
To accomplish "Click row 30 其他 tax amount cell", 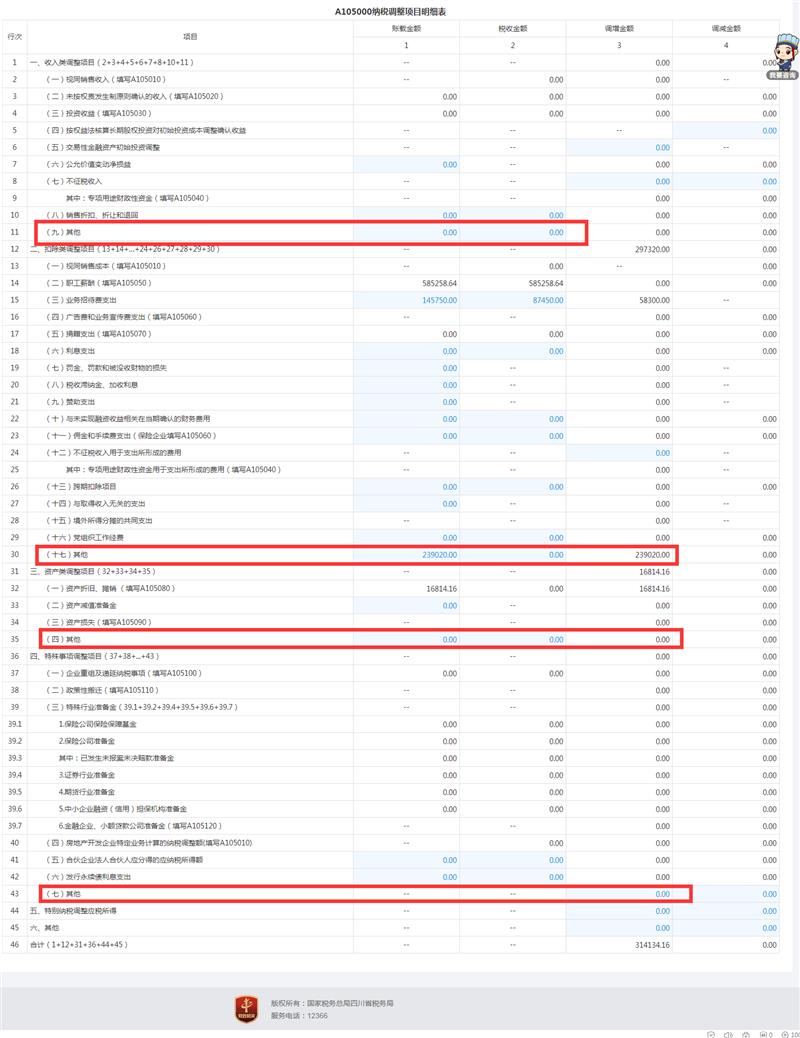I will coord(512,554).
